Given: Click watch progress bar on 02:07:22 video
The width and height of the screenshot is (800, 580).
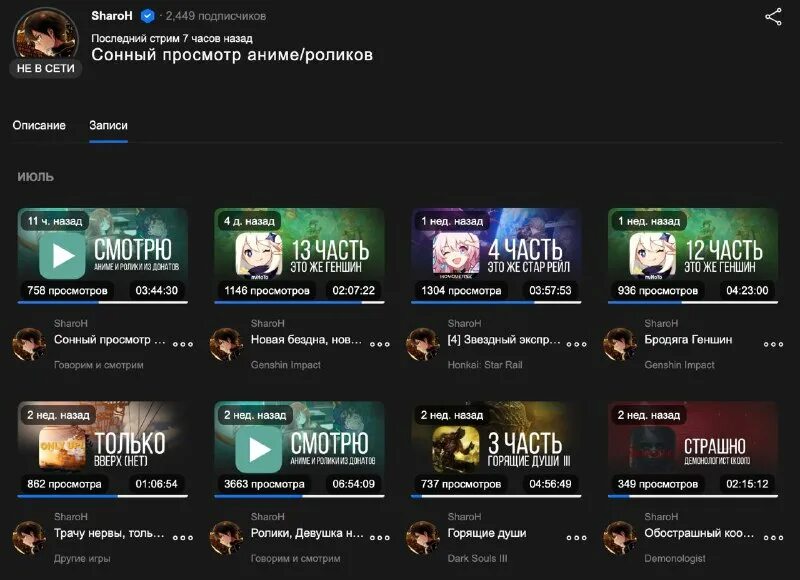Looking at the screenshot, I should point(299,302).
